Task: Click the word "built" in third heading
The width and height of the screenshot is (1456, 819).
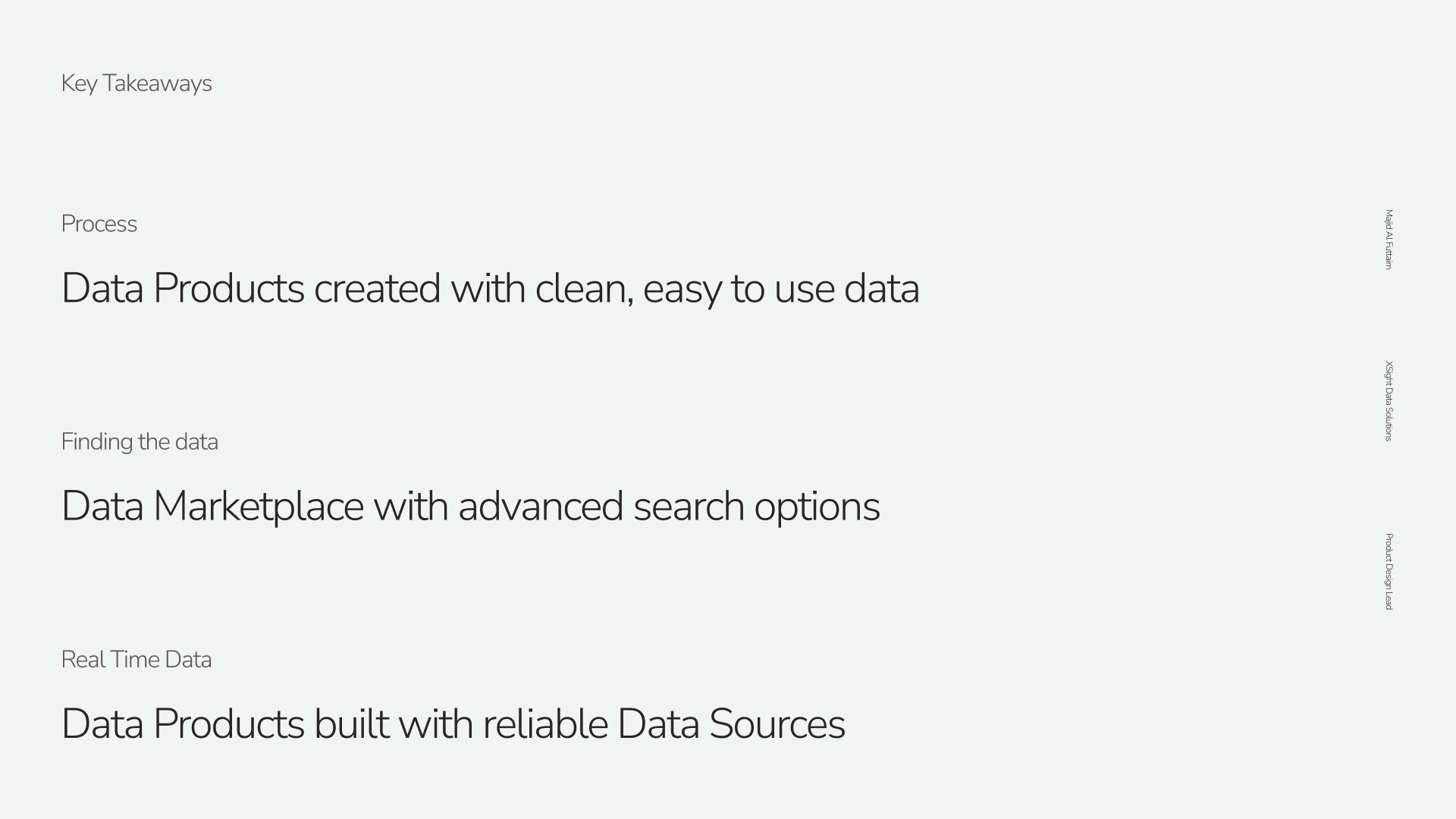Action: click(x=351, y=724)
